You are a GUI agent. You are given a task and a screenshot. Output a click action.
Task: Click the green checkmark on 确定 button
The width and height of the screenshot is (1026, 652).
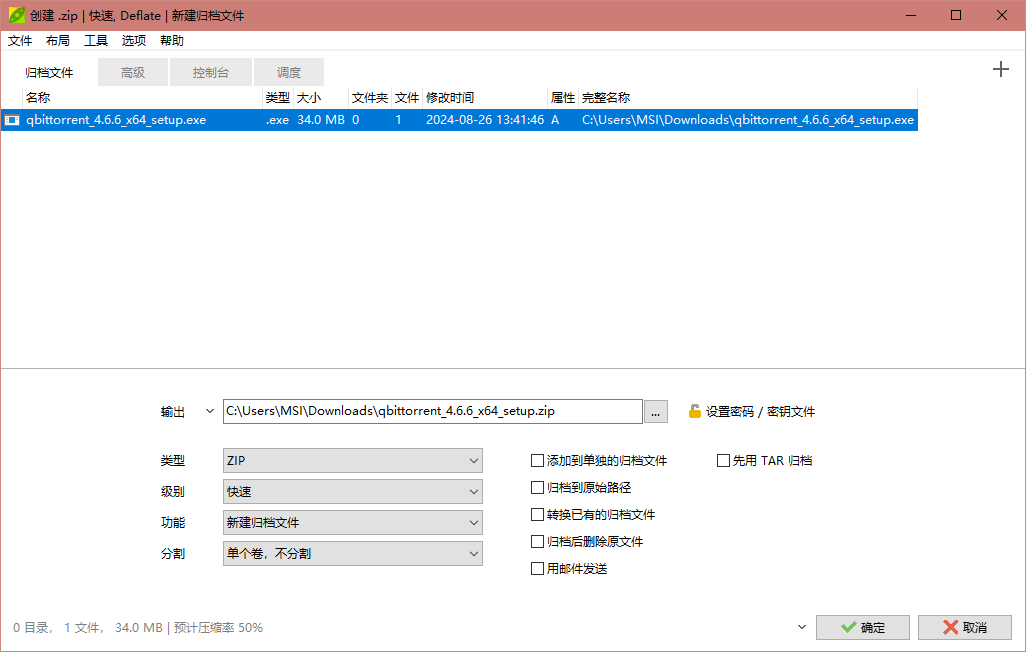[849, 627]
